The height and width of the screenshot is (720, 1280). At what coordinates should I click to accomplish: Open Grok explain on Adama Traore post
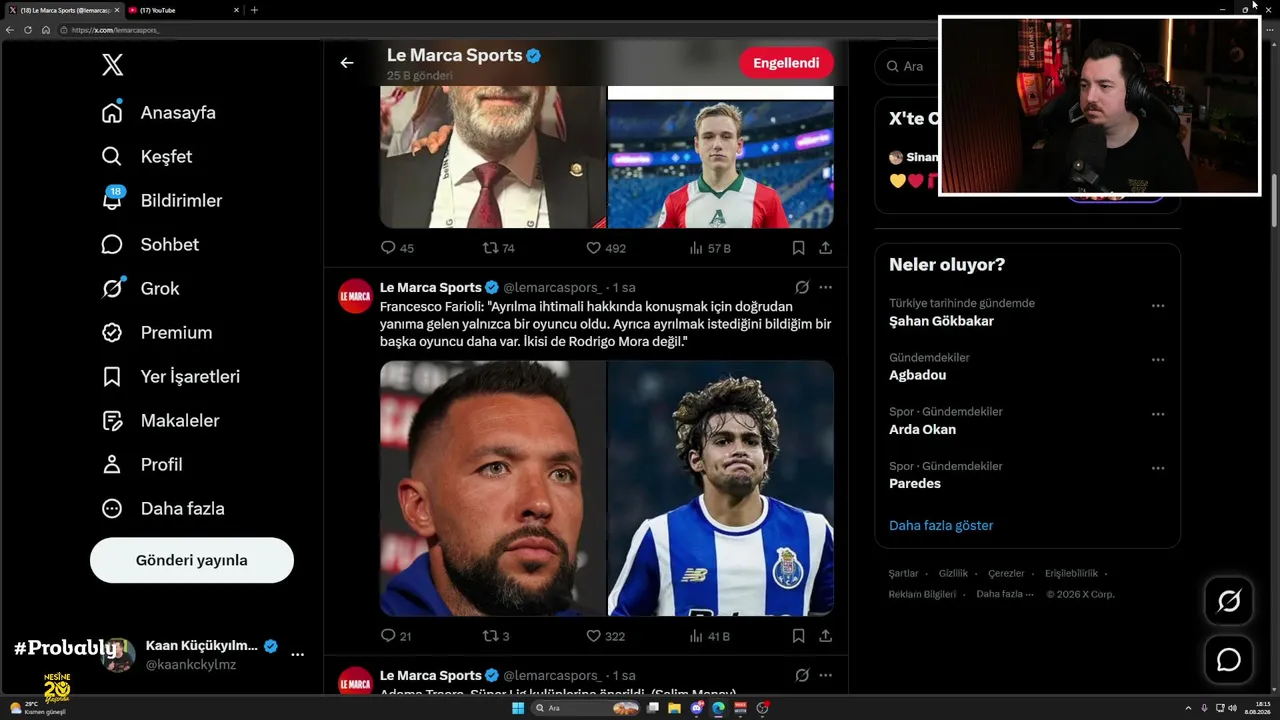pyautogui.click(x=802, y=675)
